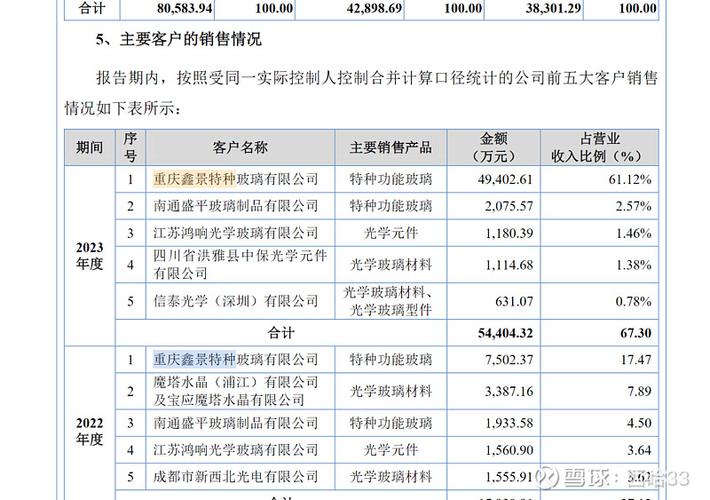Click 光学玻璃材料 in the 1,114.68 row

click(390, 265)
